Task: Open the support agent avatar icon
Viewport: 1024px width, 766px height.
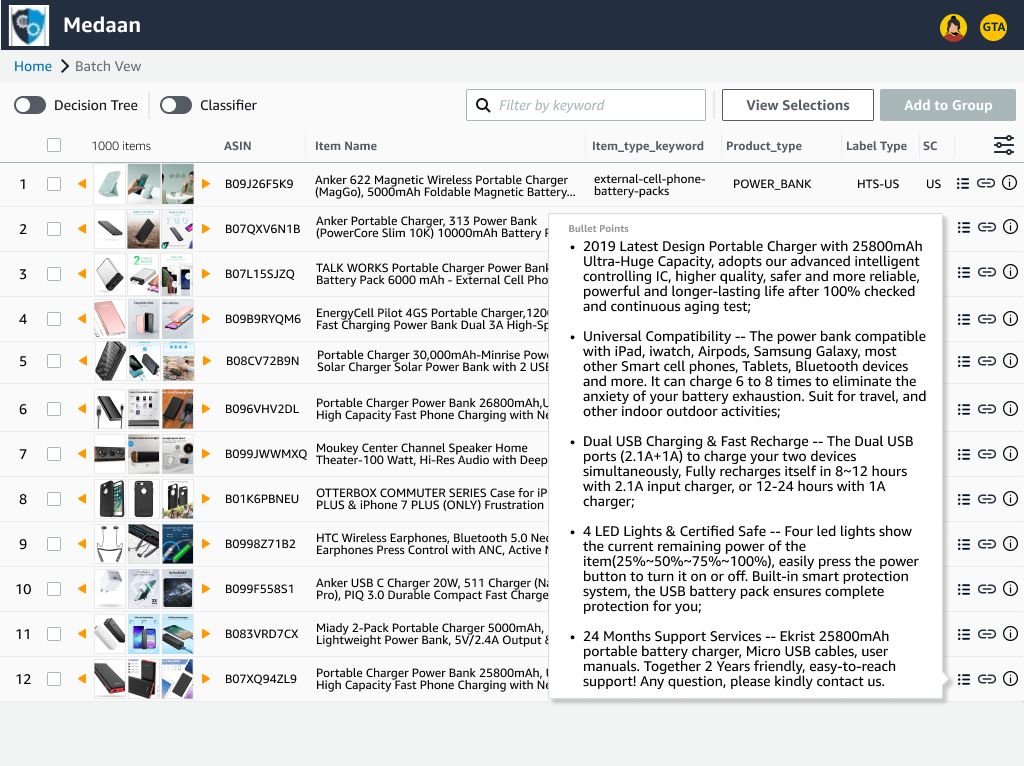Action: click(953, 27)
